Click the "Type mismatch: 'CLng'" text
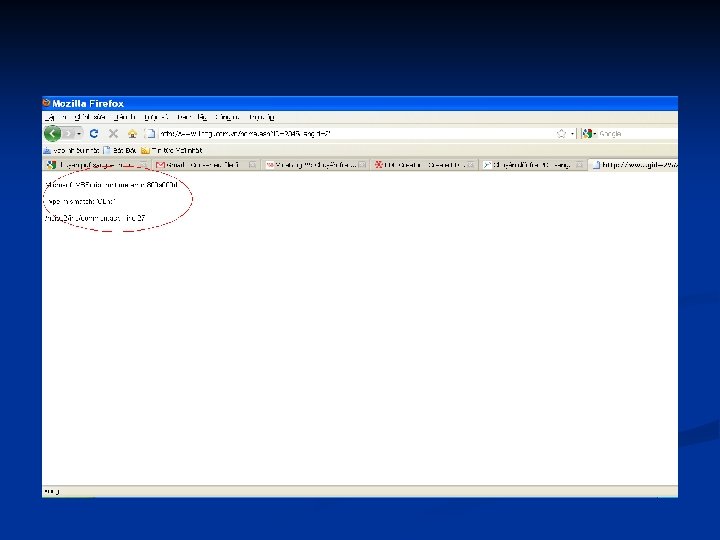Image resolution: width=720 pixels, height=540 pixels. (80, 201)
